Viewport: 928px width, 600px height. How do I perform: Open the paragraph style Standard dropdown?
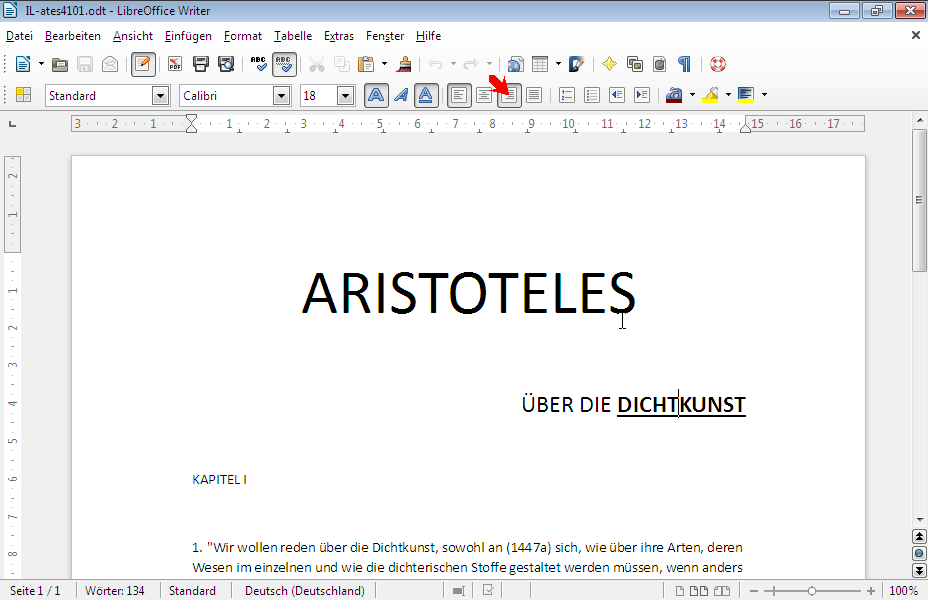pos(160,95)
